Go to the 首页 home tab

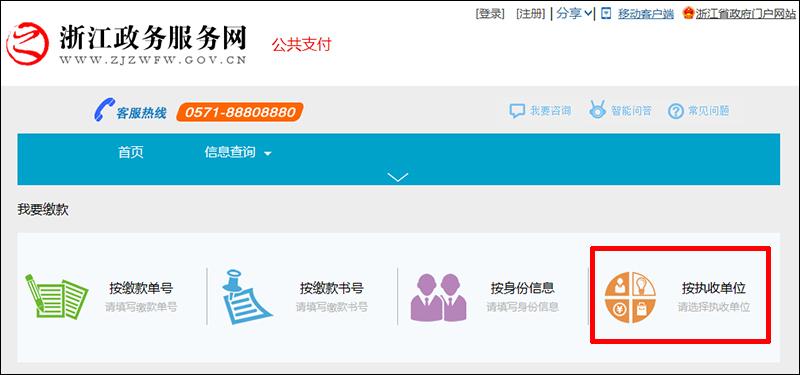(131, 152)
